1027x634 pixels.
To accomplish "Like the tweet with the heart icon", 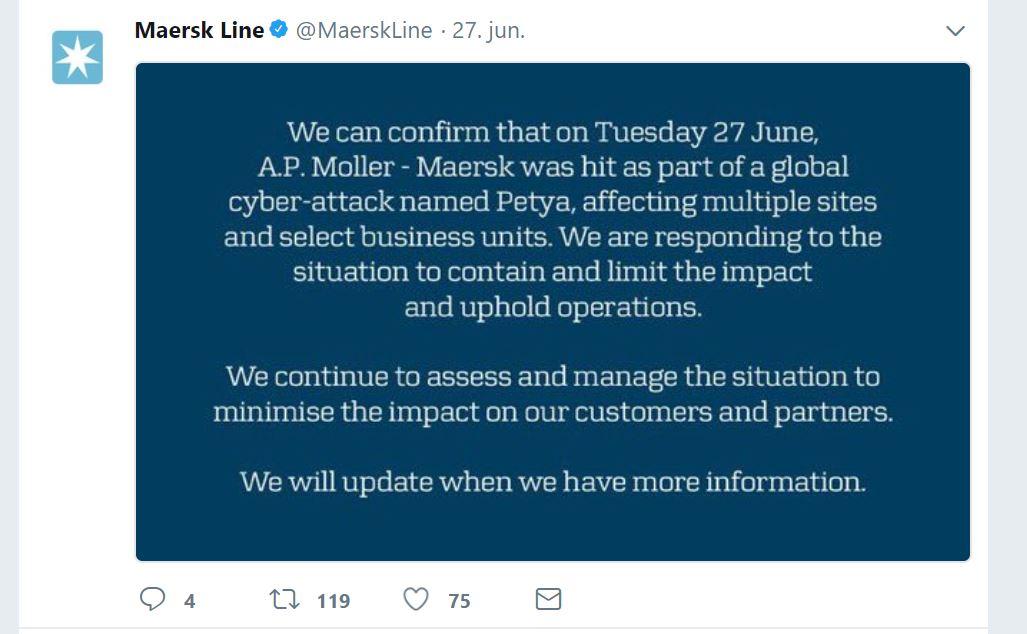I will point(416,599).
